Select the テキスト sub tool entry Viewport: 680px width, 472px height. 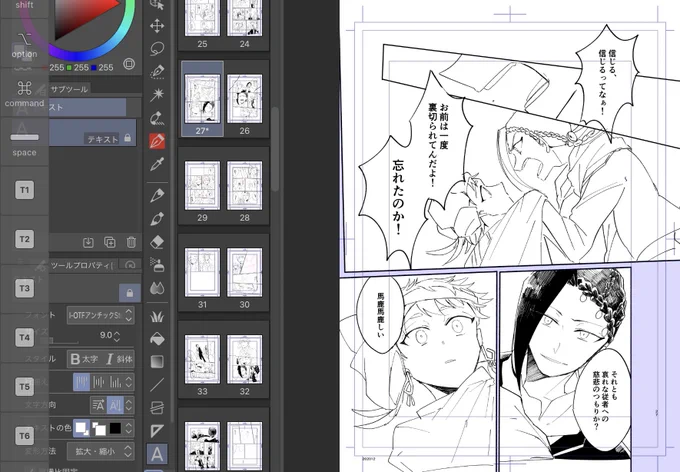(92, 133)
